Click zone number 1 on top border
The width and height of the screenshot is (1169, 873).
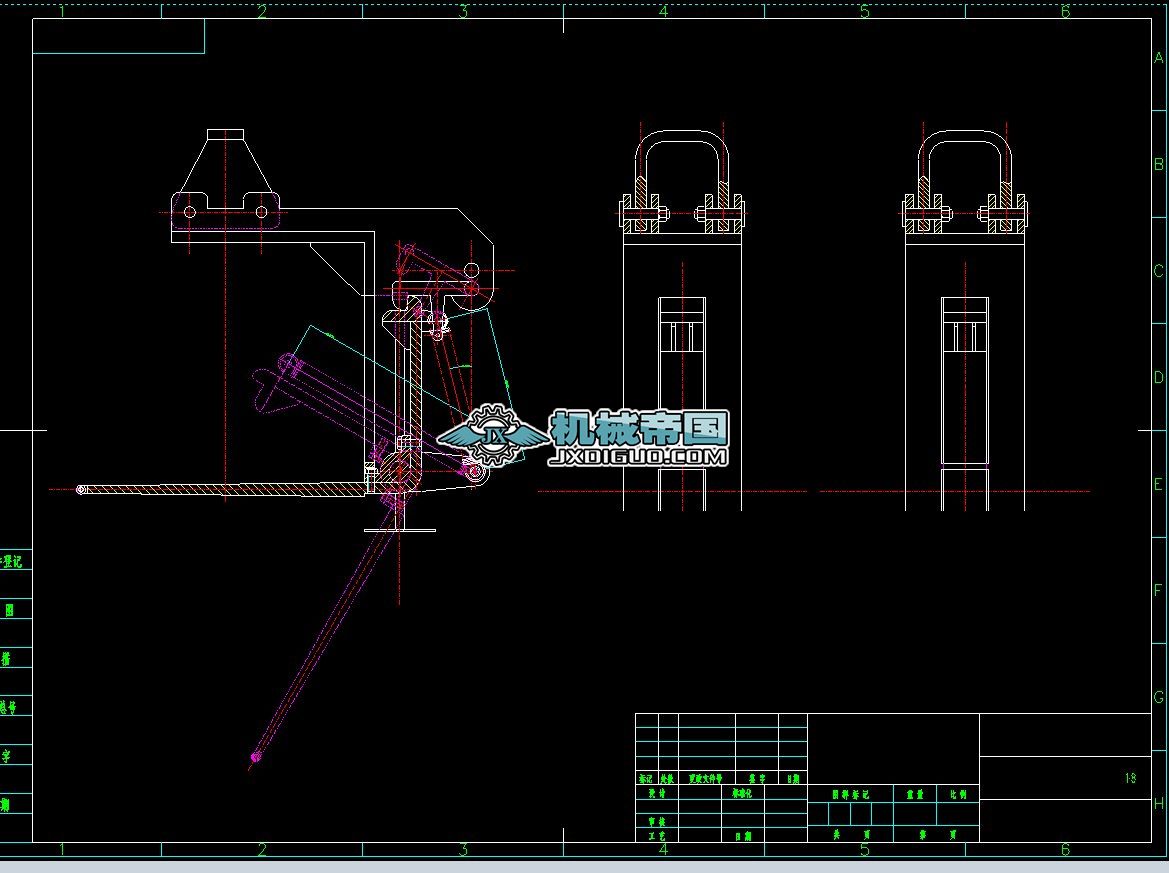pyautogui.click(x=62, y=11)
